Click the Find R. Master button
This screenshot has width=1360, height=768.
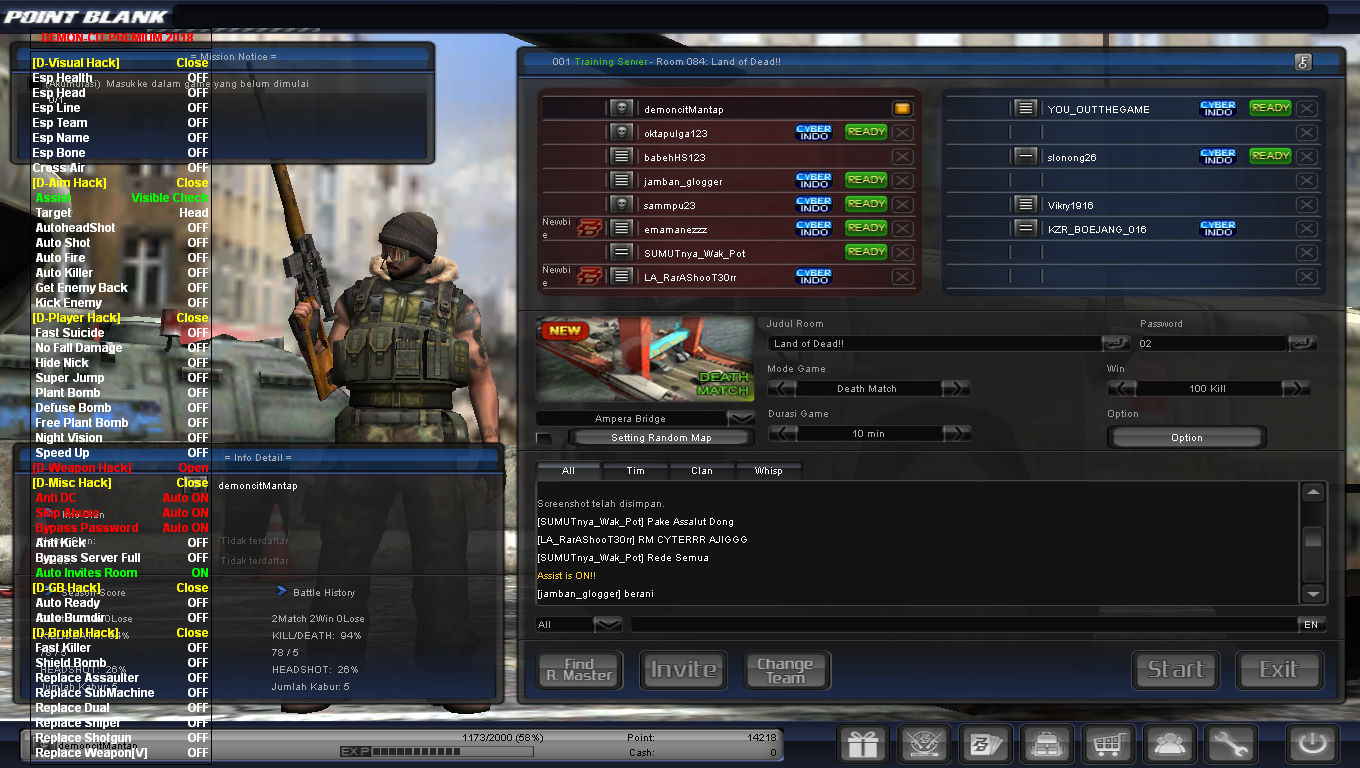click(579, 670)
